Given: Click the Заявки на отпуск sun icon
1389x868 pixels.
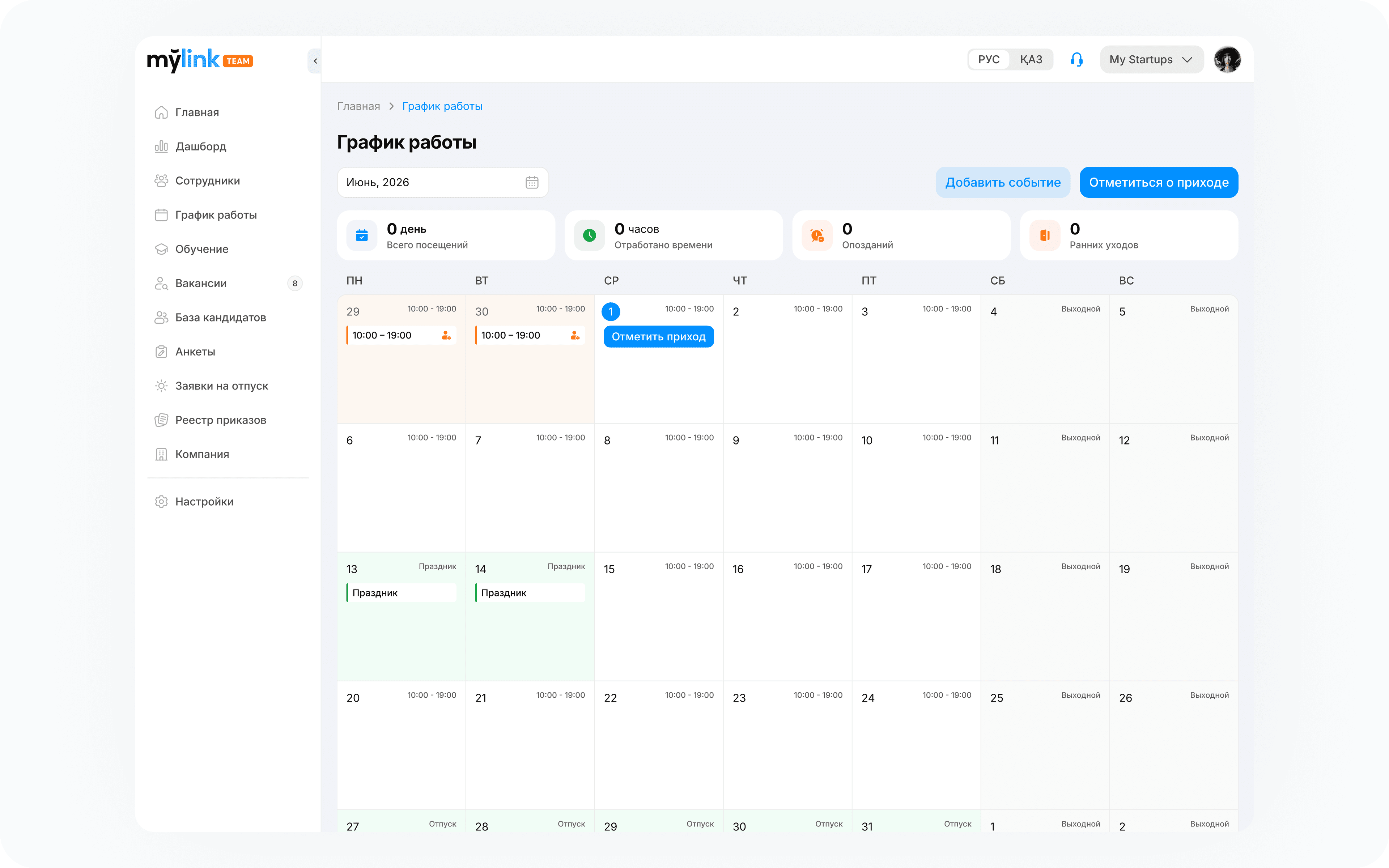Looking at the screenshot, I should coord(161,386).
